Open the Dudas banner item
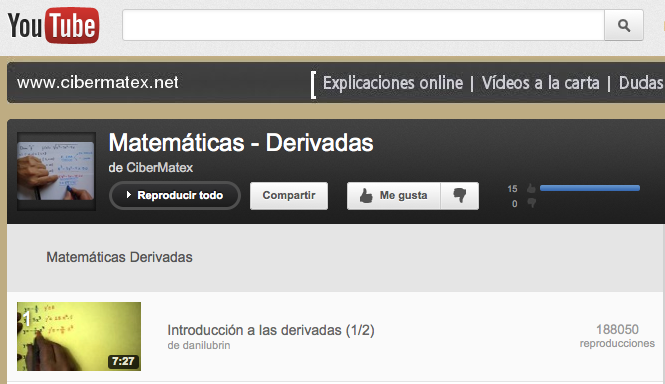665x384 pixels. (x=641, y=83)
